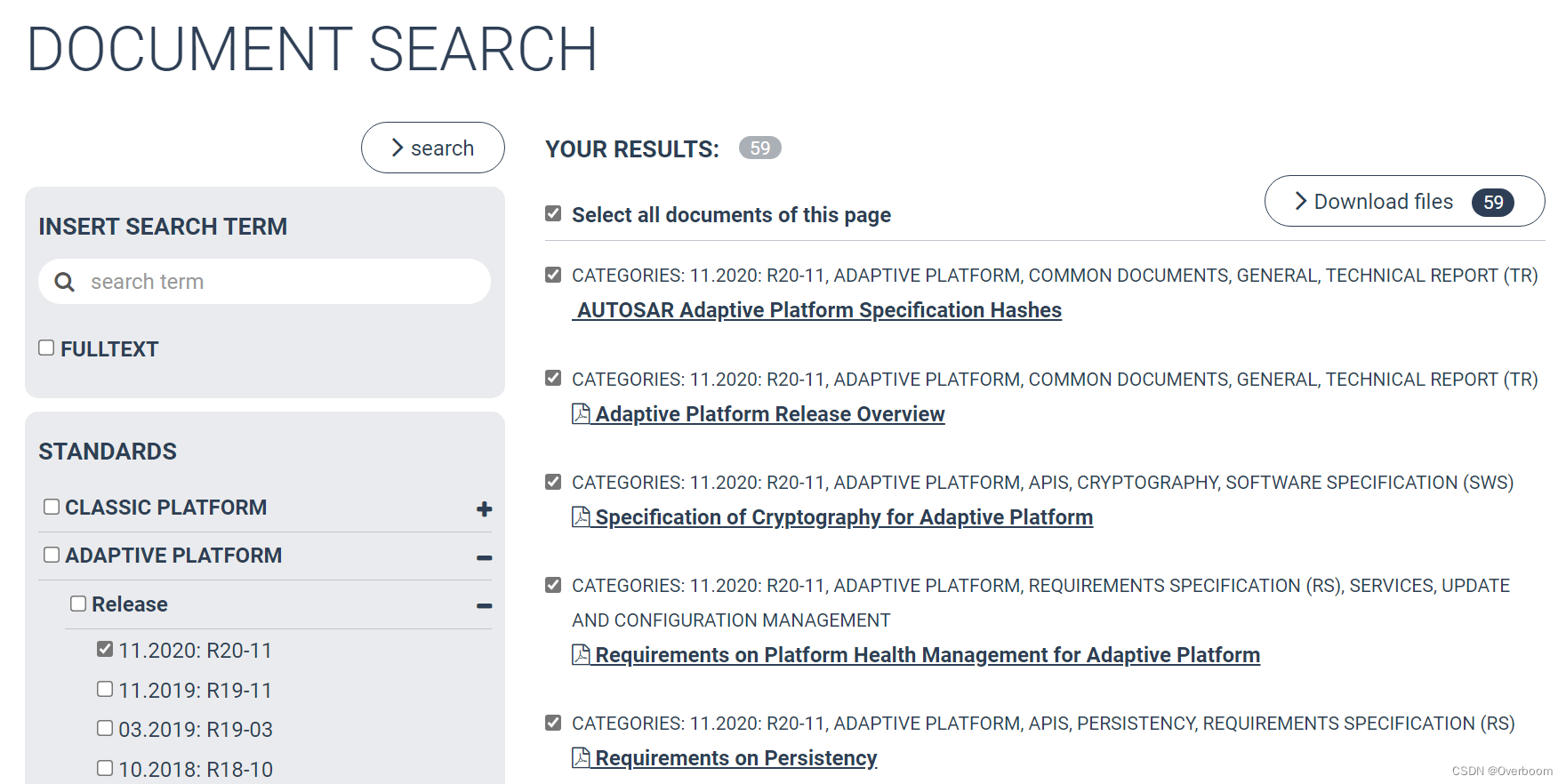Uncheck Requirements on Persistency document checkbox
This screenshot has width=1566, height=784.
(553, 723)
